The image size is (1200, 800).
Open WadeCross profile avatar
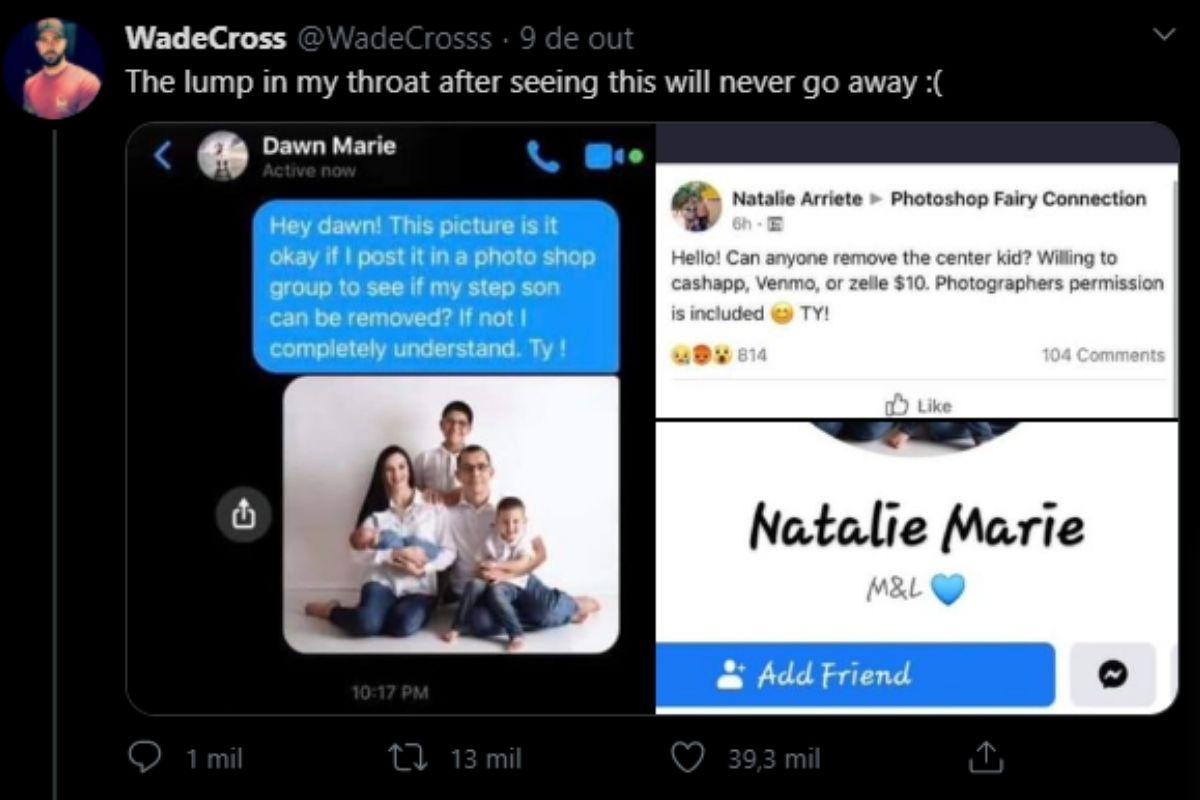click(x=53, y=68)
